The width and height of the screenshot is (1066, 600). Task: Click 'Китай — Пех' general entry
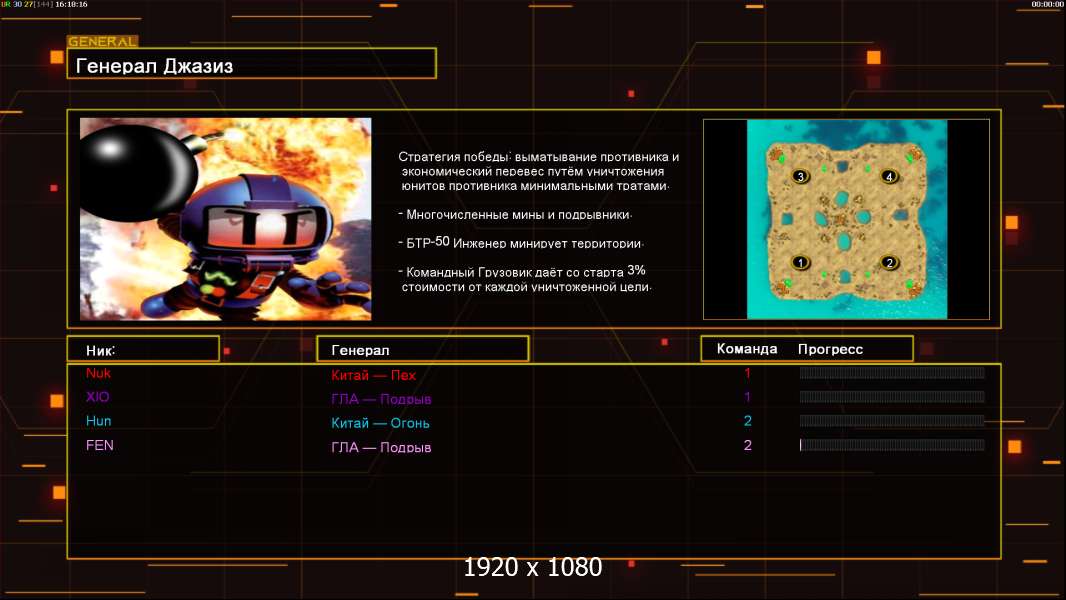373,375
